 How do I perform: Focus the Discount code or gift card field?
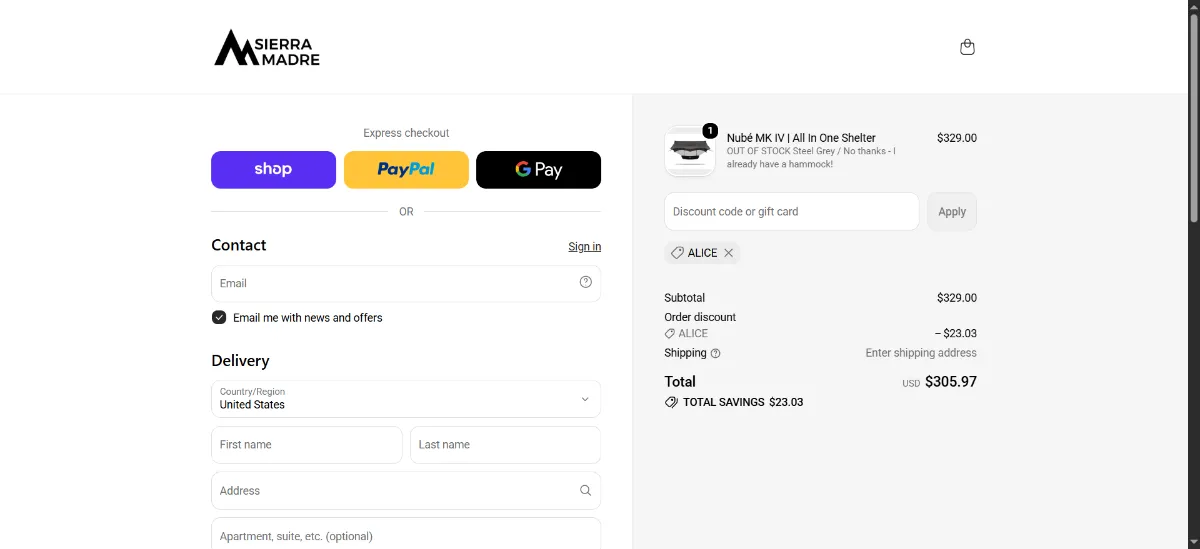[x=791, y=212]
